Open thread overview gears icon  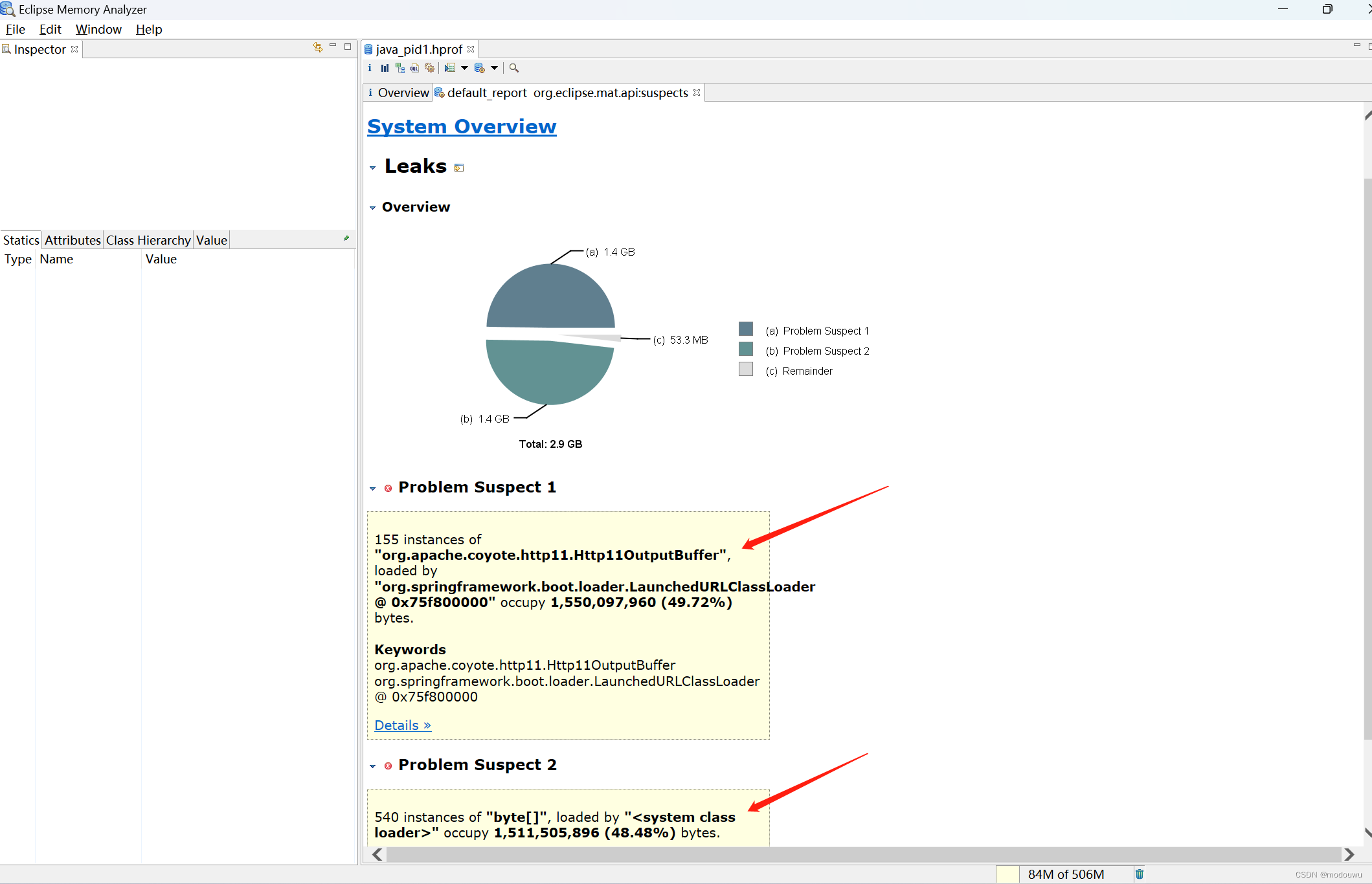click(x=429, y=68)
